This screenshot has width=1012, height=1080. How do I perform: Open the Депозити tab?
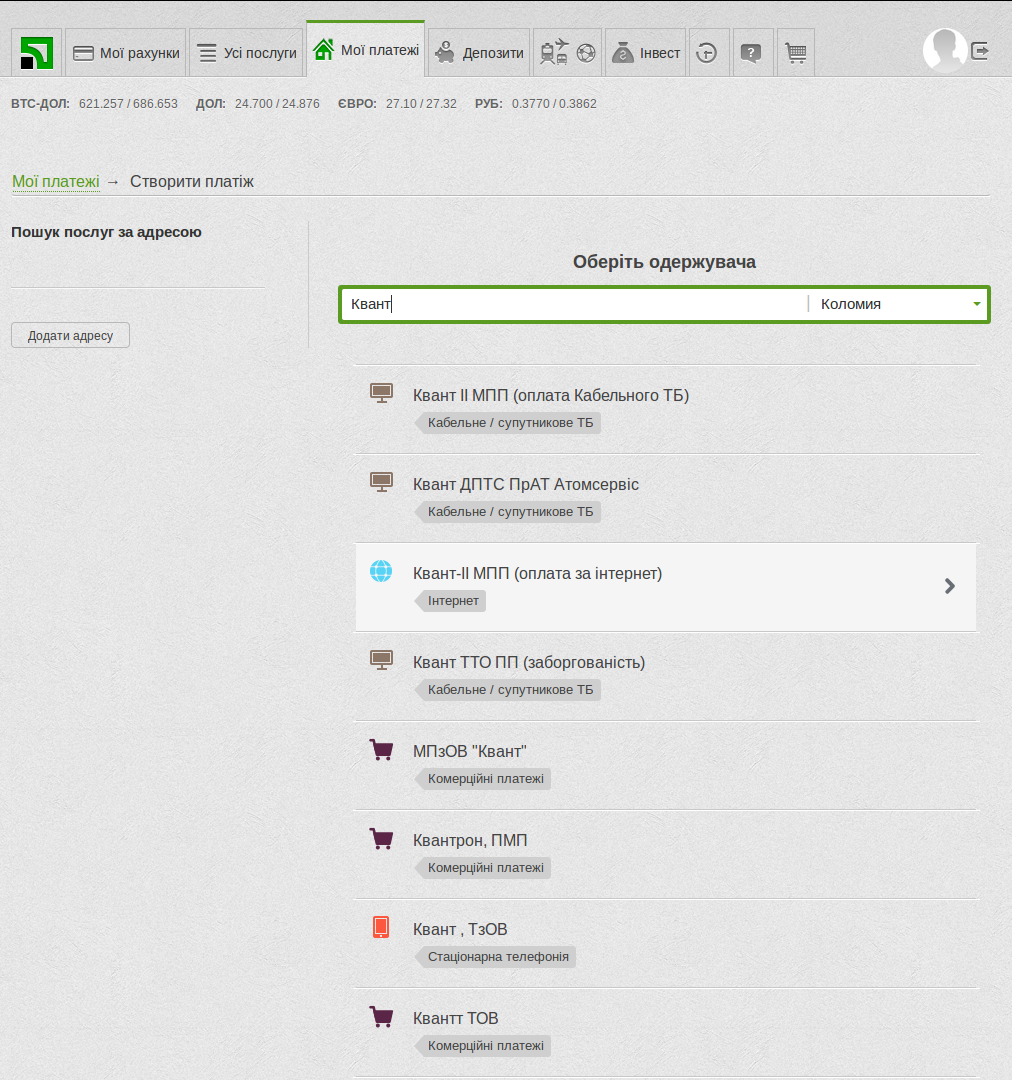click(480, 53)
